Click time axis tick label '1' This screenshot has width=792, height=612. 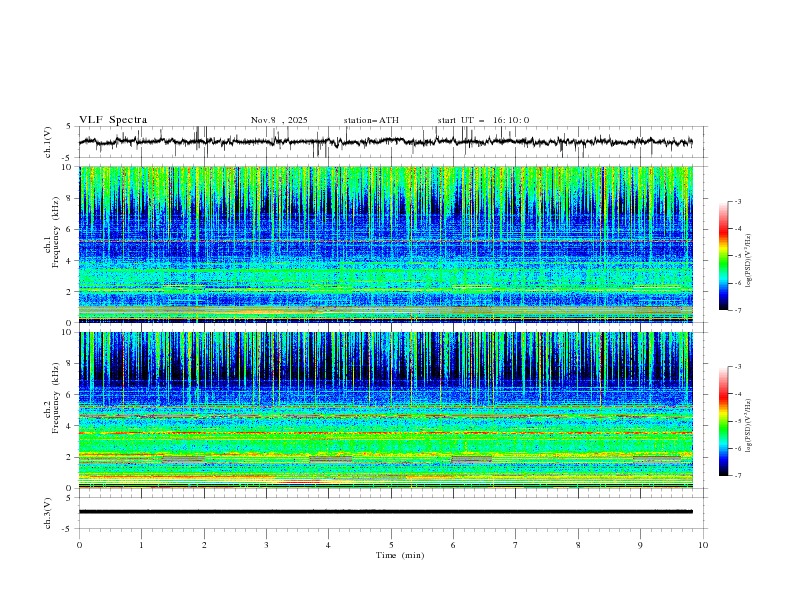(x=141, y=545)
